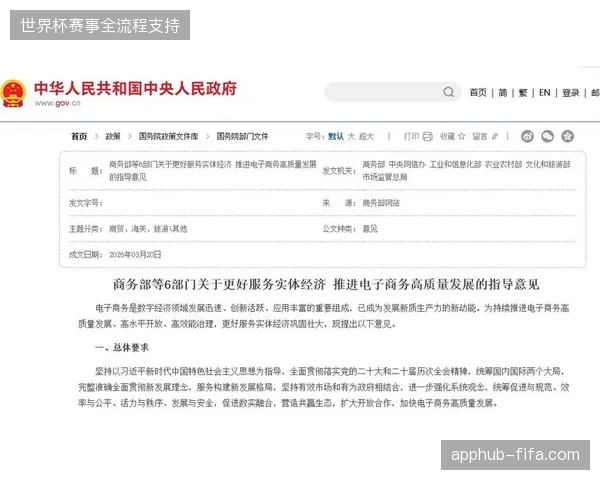Click the 一、总体要求 section heading
The height and width of the screenshot is (480, 600).
pyautogui.click(x=122, y=348)
